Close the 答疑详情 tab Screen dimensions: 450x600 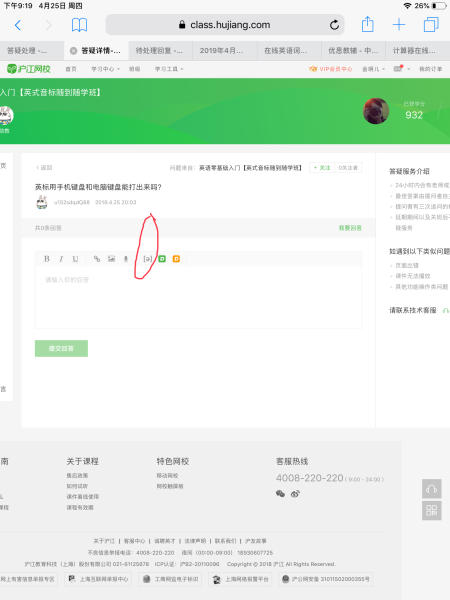[73, 51]
